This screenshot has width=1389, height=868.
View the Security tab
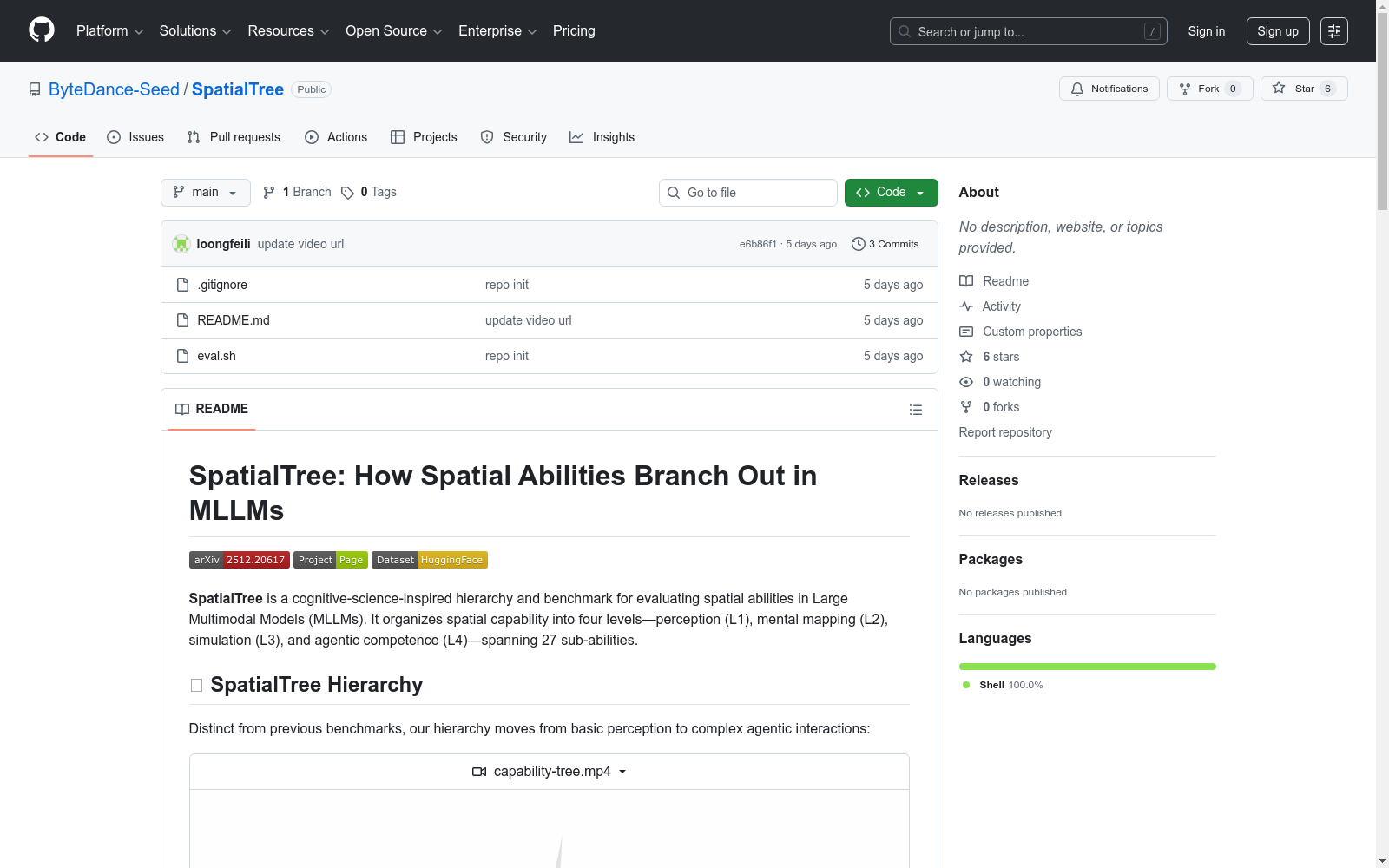coord(514,137)
